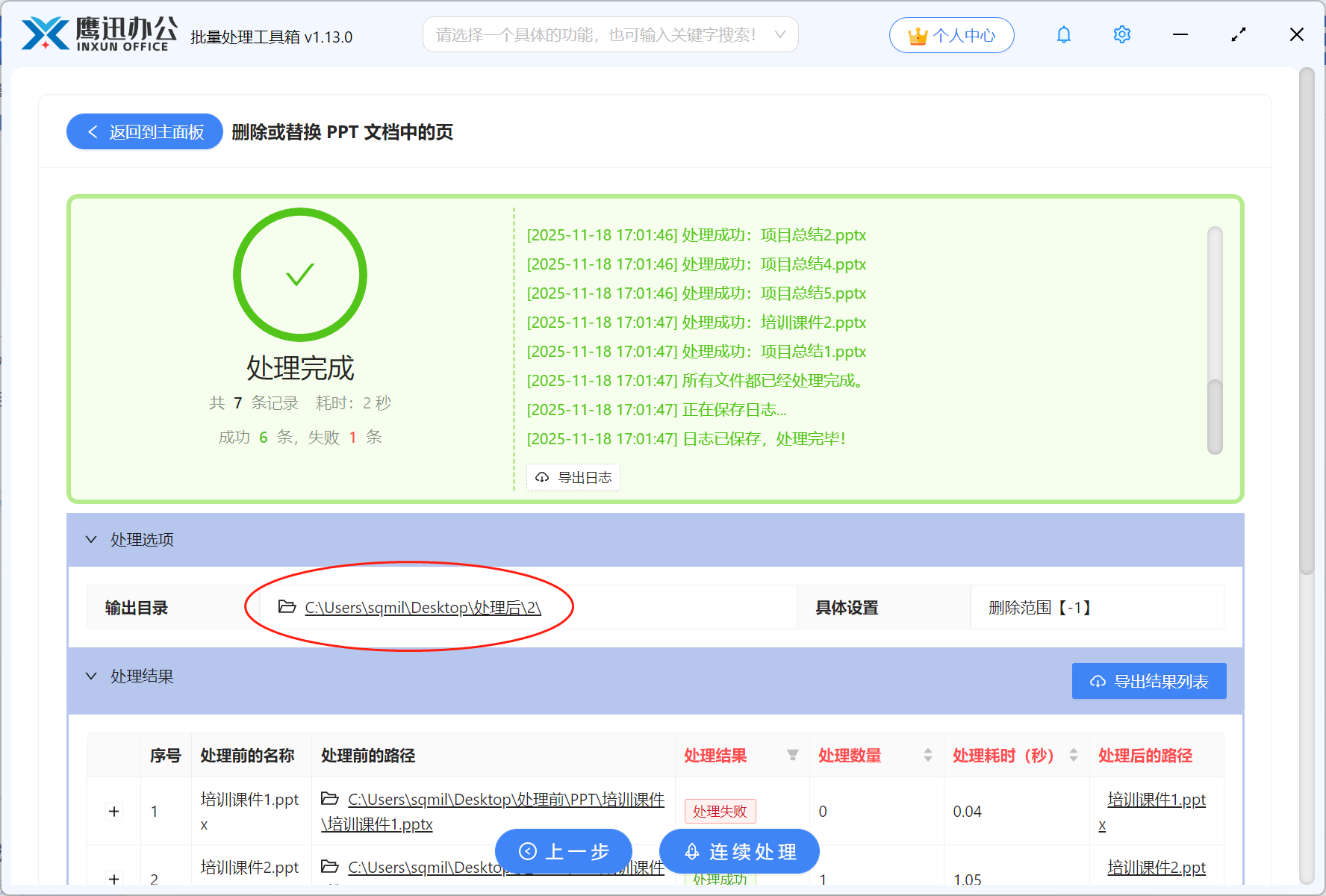Click the filter icon on 处理结果 column
Viewport: 1326px width, 896px height.
coord(792,756)
